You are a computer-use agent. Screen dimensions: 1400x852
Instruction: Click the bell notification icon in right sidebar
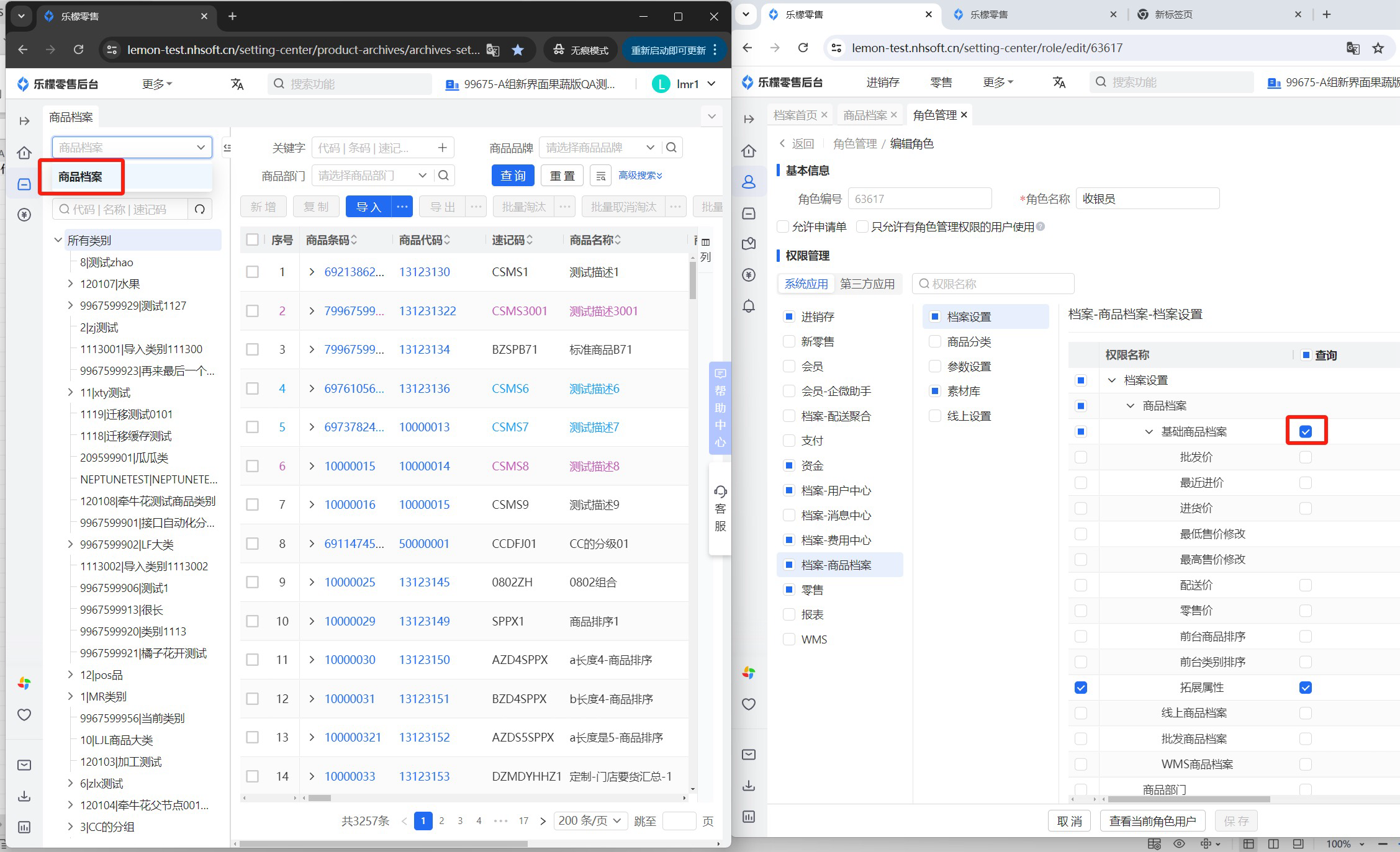coord(749,306)
